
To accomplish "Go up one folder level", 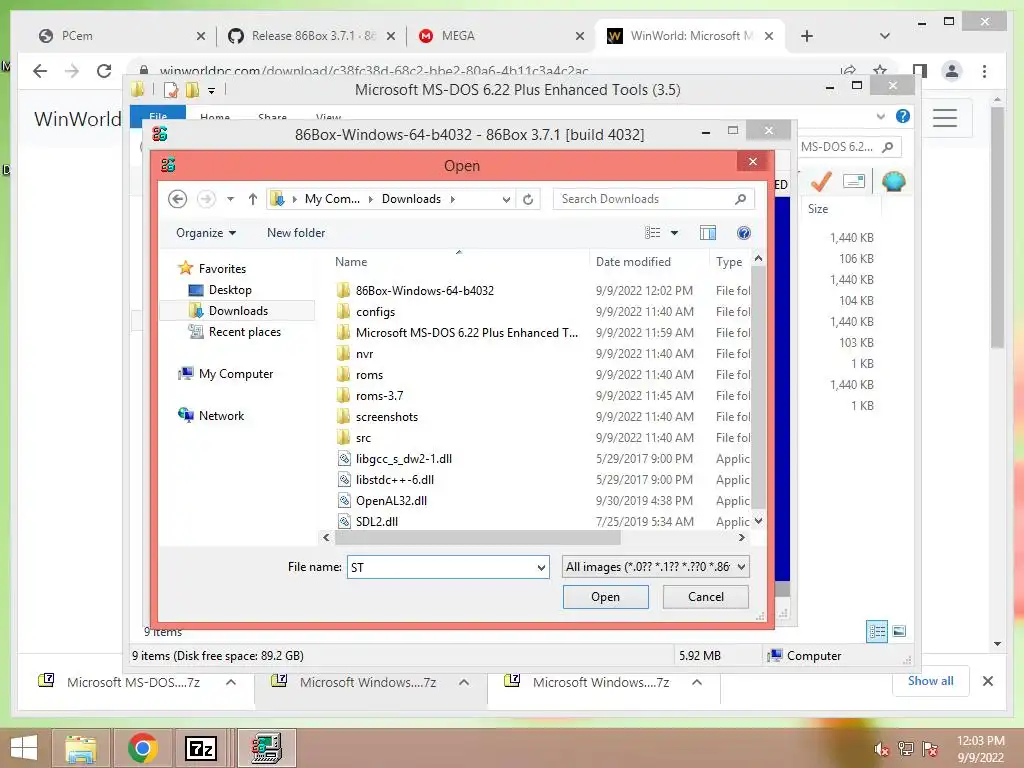I will tap(253, 199).
